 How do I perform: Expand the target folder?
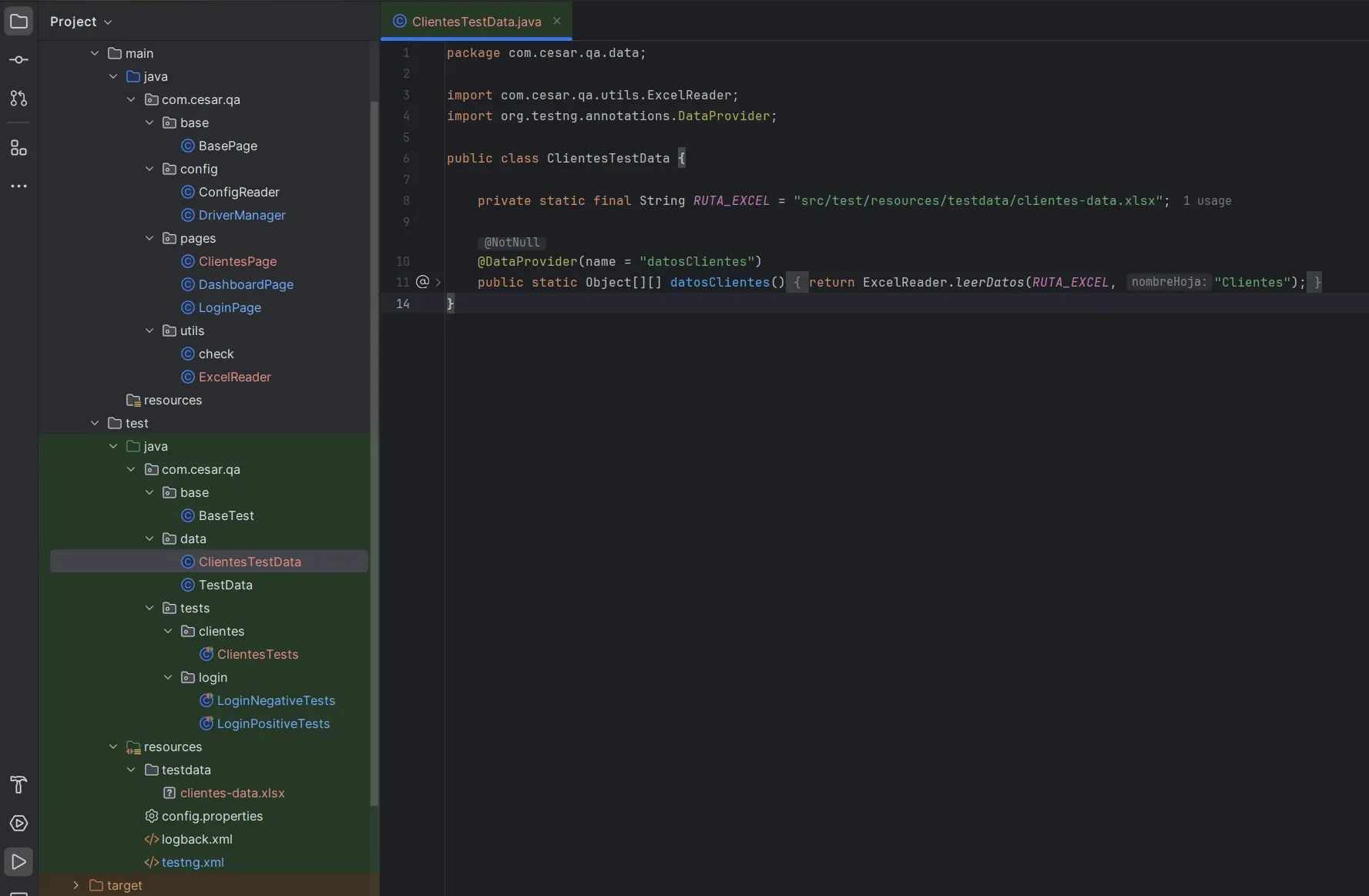(75, 885)
